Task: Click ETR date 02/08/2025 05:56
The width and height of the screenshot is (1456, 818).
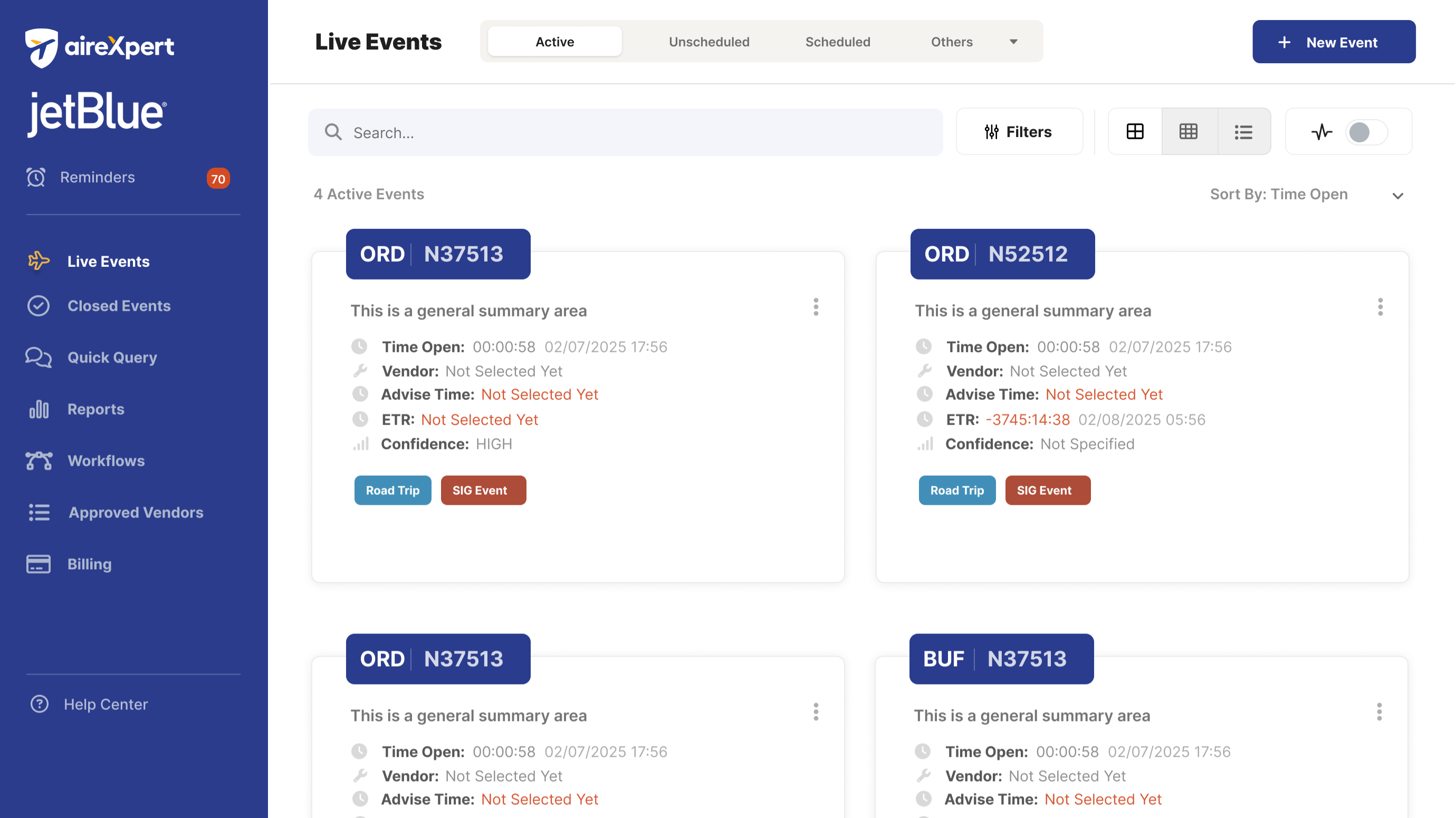Action: click(x=1142, y=420)
